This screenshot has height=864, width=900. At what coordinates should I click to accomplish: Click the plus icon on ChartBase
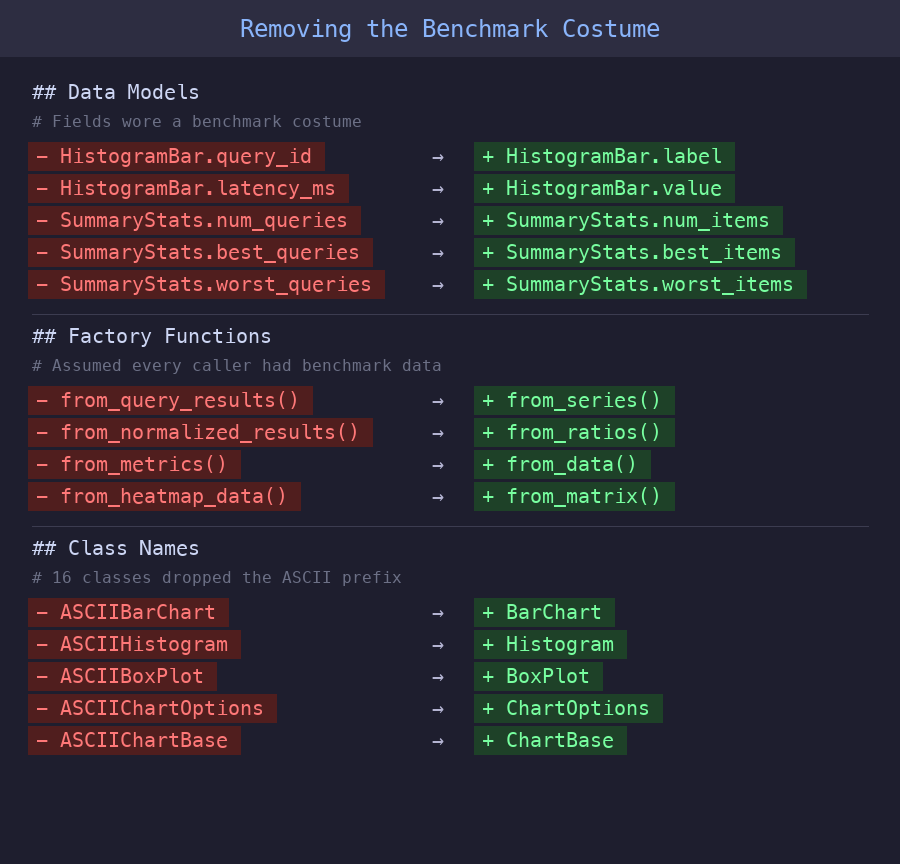pos(488,740)
